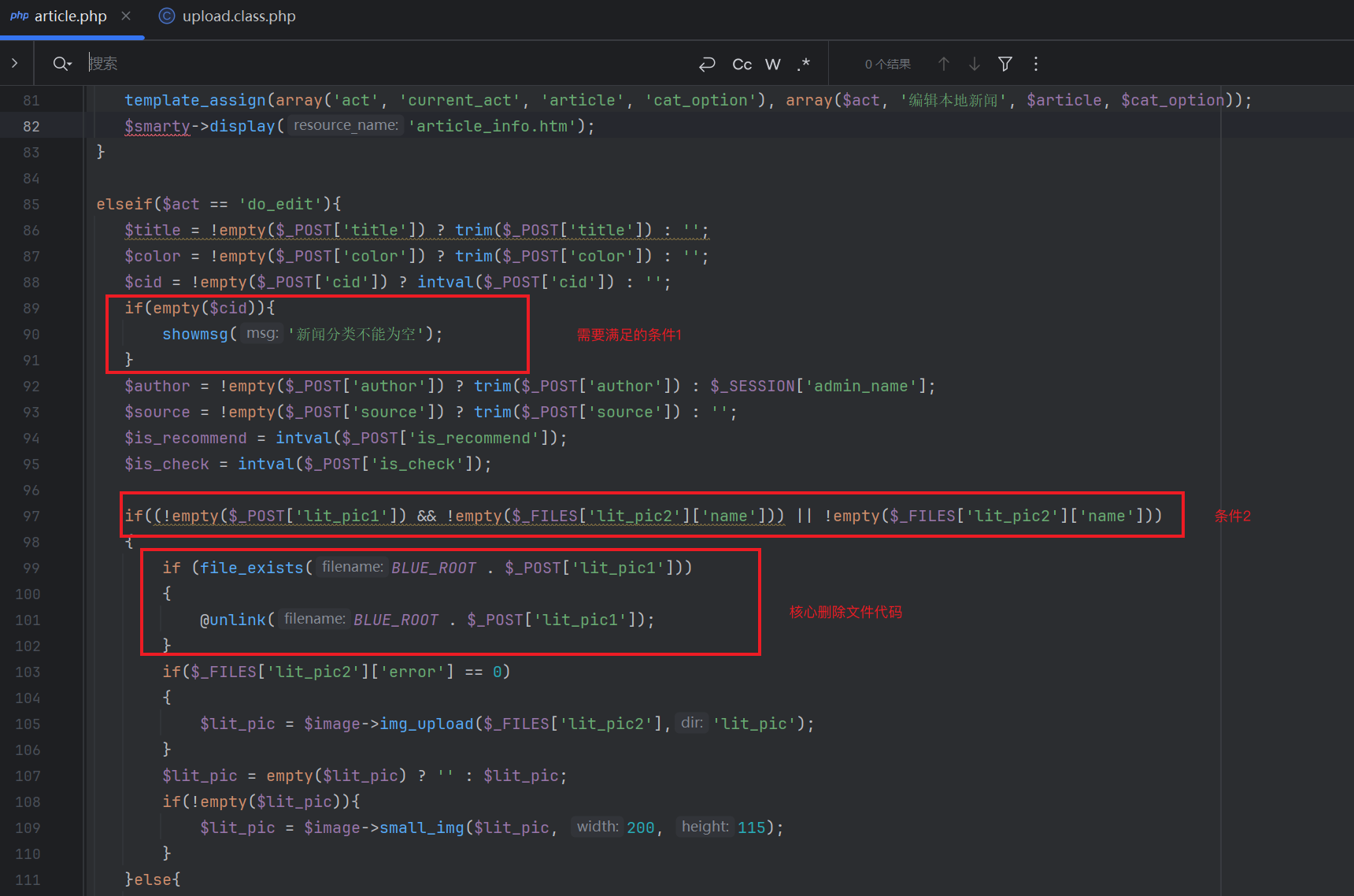Screen dimensions: 1354x896
Task: Click the }else{ statement on line 111
Action: point(153,879)
